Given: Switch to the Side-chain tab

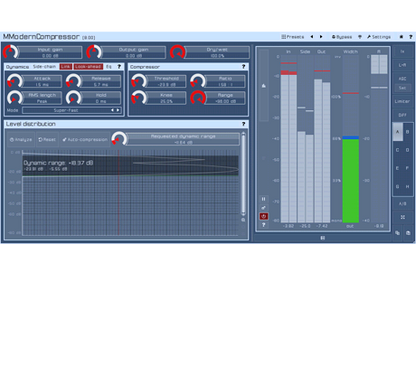Looking at the screenshot, I should pos(44,67).
